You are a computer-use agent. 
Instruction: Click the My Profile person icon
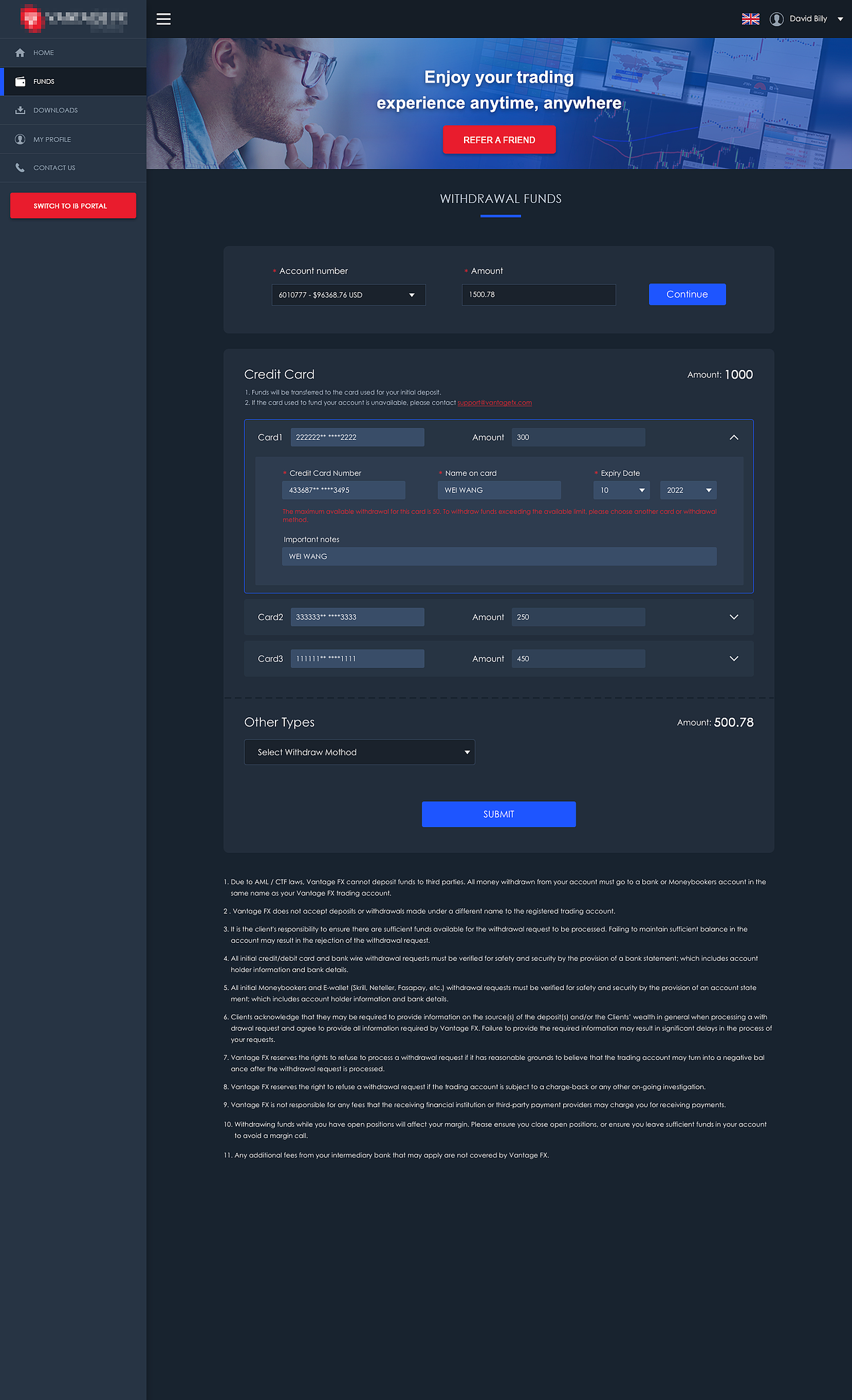pos(20,139)
